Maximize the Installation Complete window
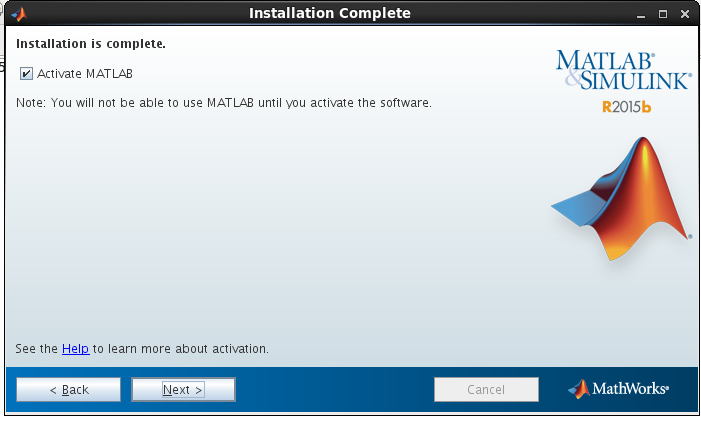This screenshot has width=701, height=421. (662, 13)
